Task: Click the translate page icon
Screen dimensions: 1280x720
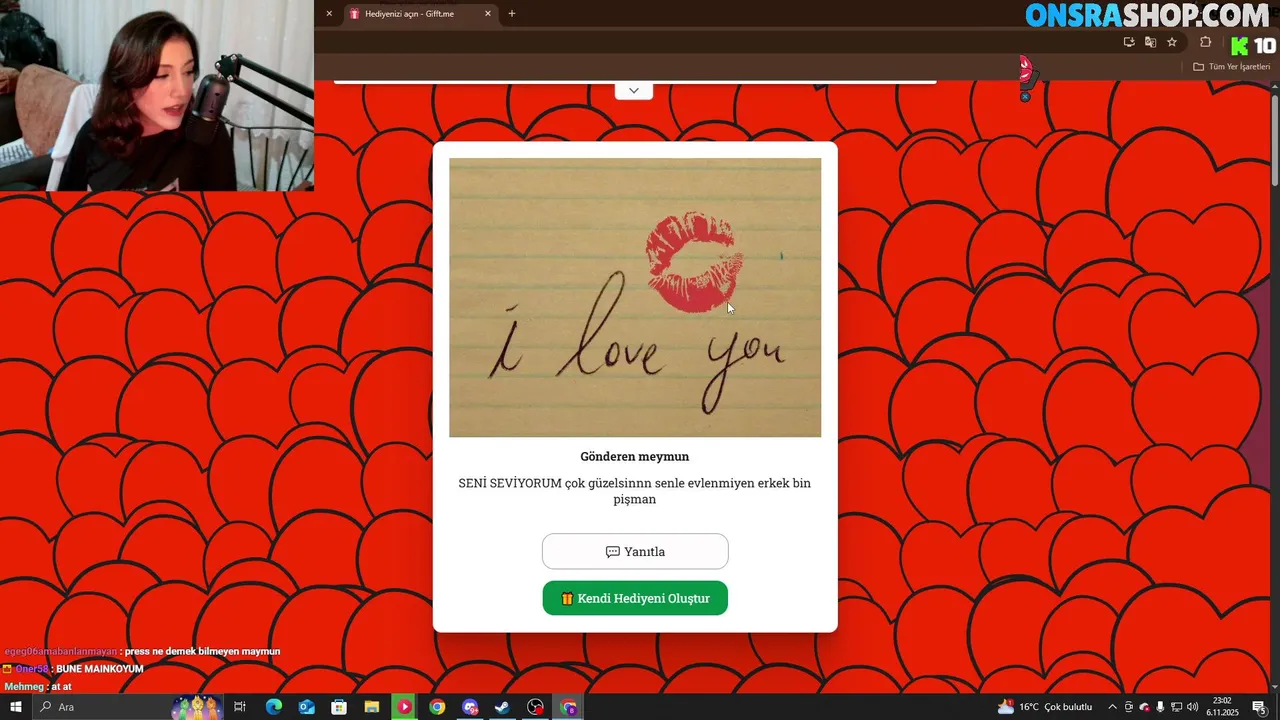Action: coord(1150,42)
